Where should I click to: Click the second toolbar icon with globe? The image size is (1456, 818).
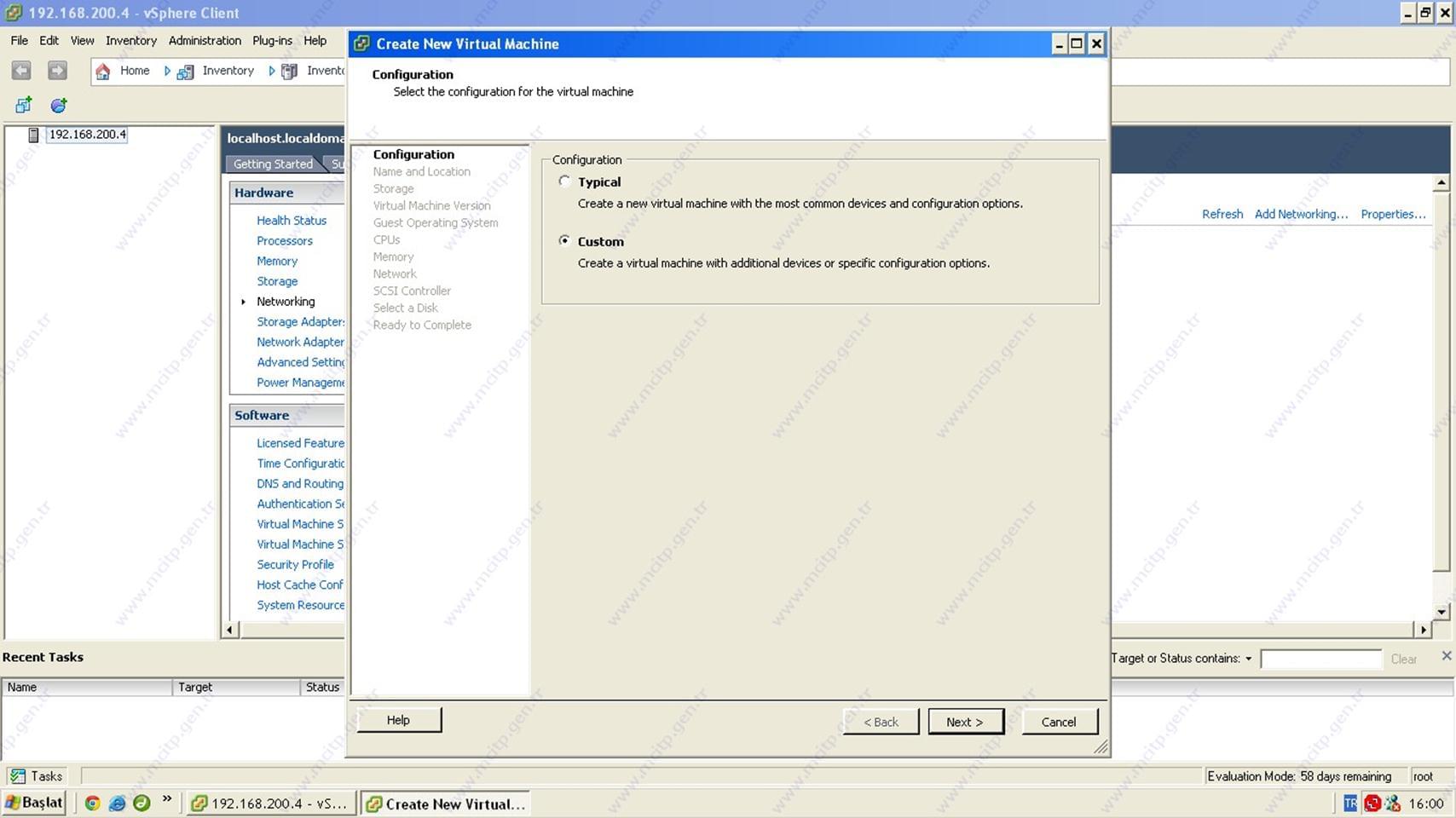point(59,105)
